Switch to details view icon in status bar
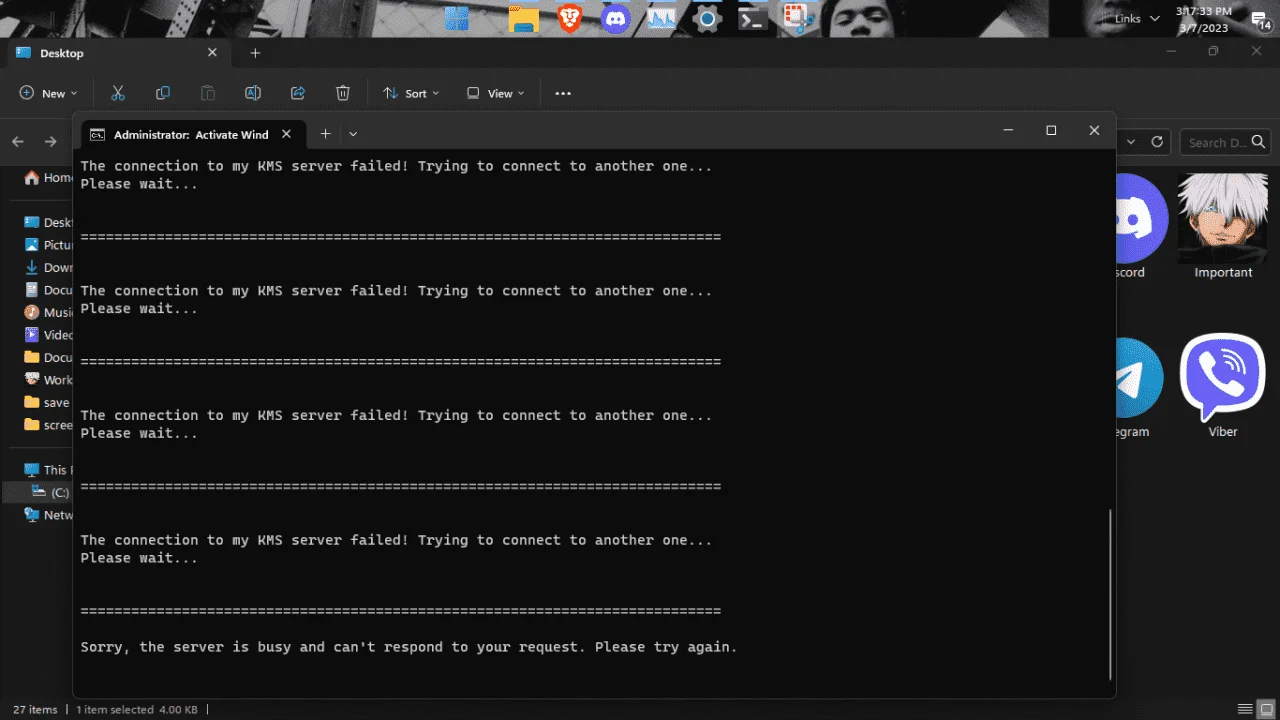The image size is (1280, 720). [x=1244, y=709]
